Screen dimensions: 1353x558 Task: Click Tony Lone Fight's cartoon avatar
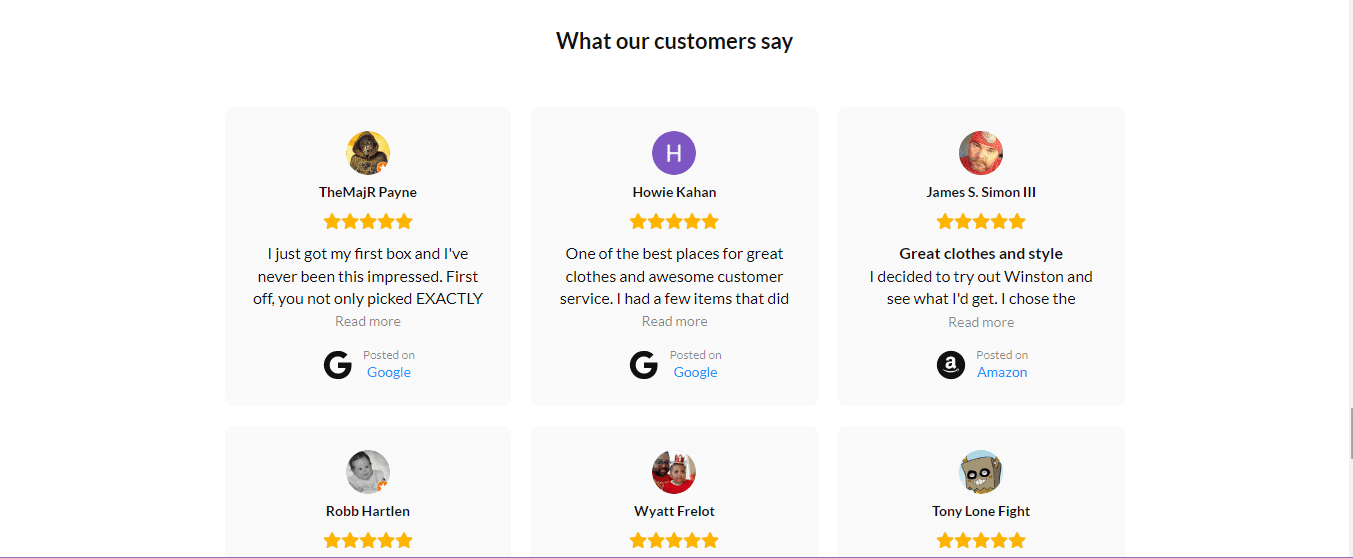(981, 472)
